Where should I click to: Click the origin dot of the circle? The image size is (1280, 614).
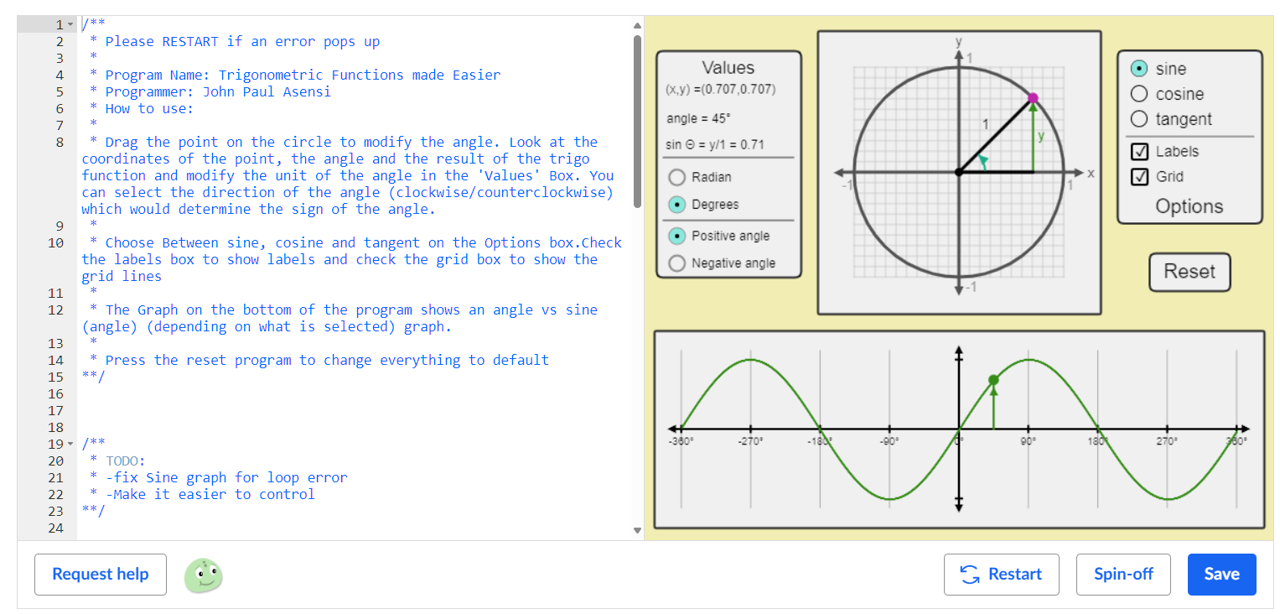[x=959, y=172]
